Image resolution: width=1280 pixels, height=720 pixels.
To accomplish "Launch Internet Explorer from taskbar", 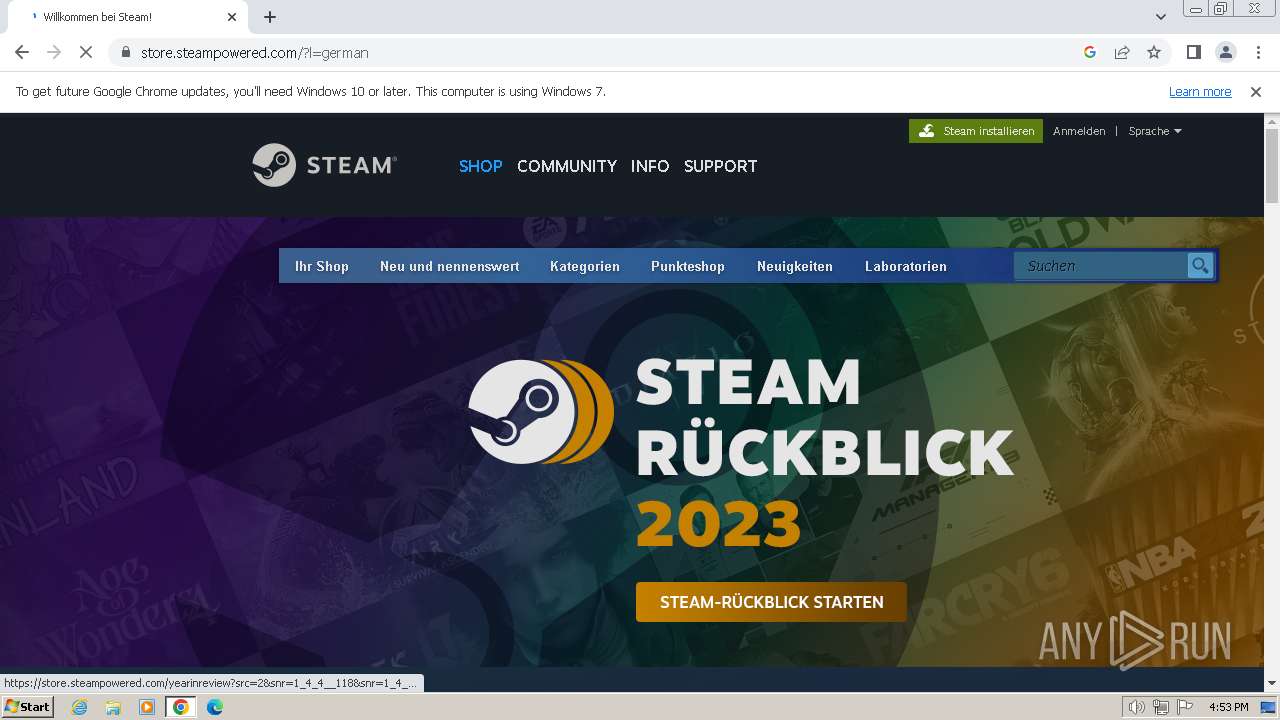I will (79, 707).
